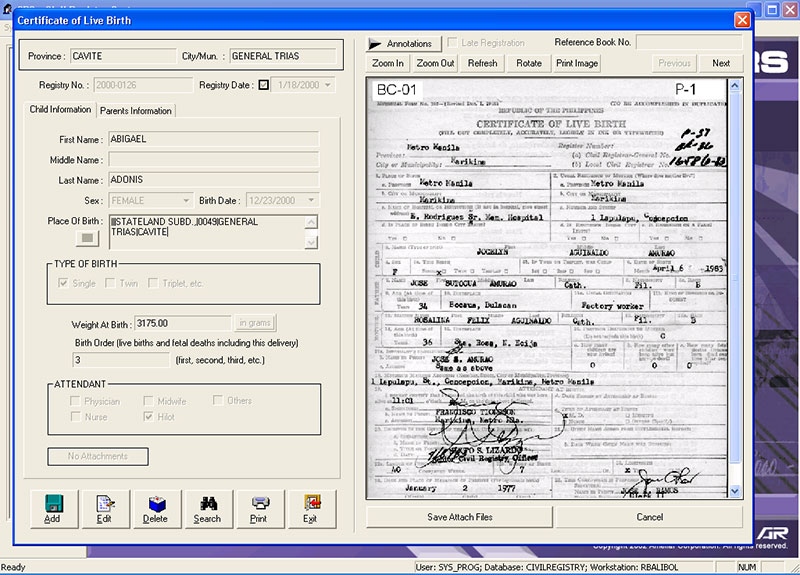Click the image viewer scroll up arrow
This screenshot has width=800, height=575.
click(735, 86)
